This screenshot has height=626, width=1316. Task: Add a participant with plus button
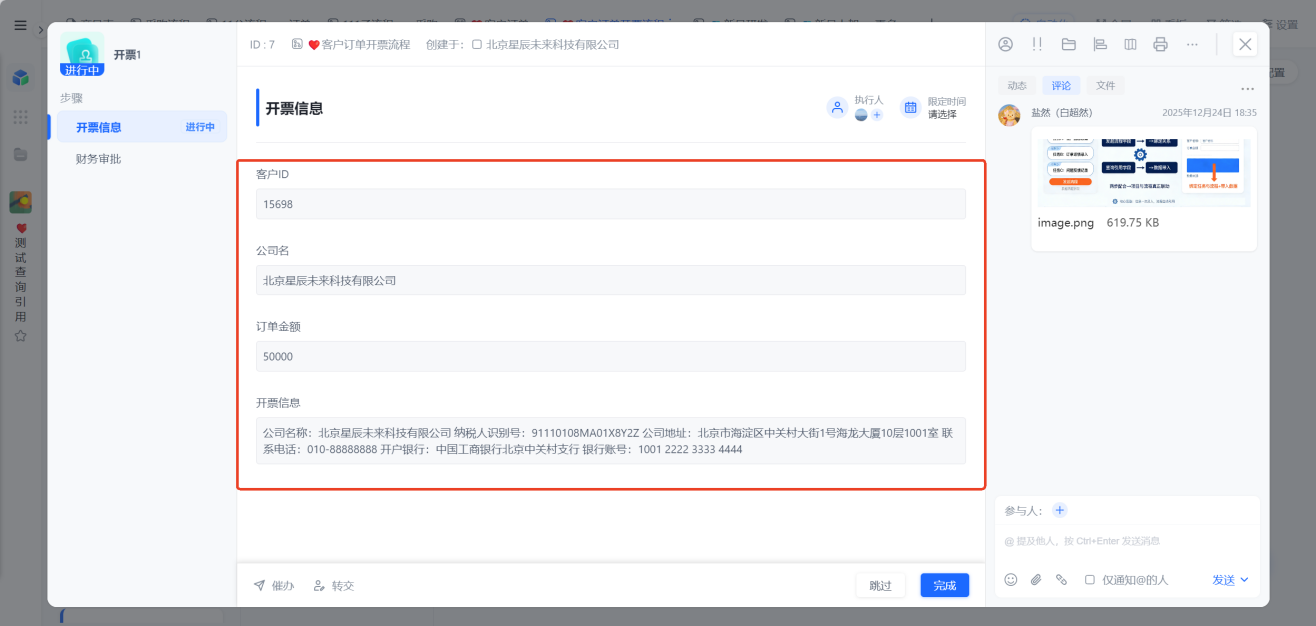(1060, 510)
